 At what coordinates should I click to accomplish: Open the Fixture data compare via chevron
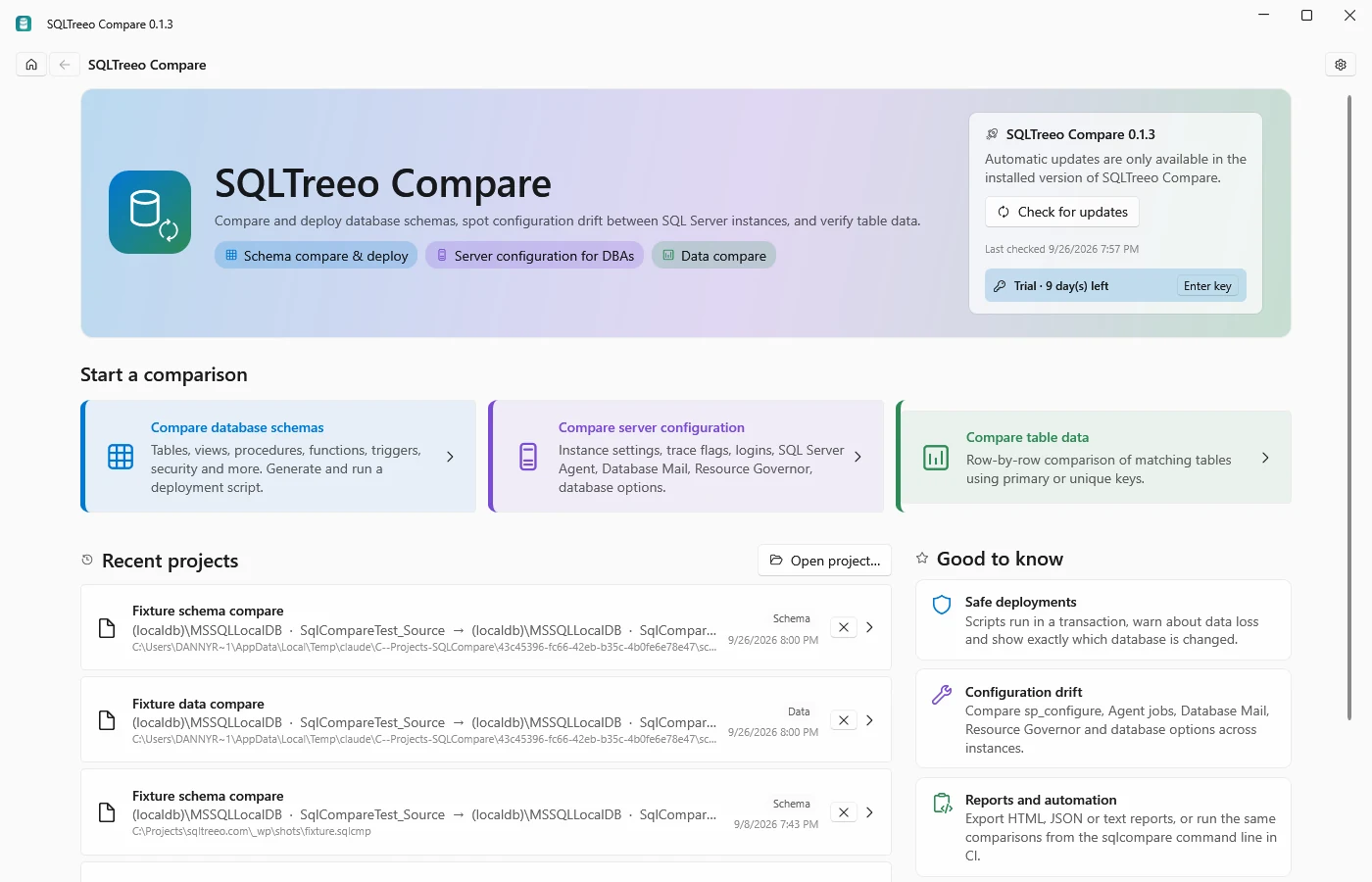coord(869,720)
